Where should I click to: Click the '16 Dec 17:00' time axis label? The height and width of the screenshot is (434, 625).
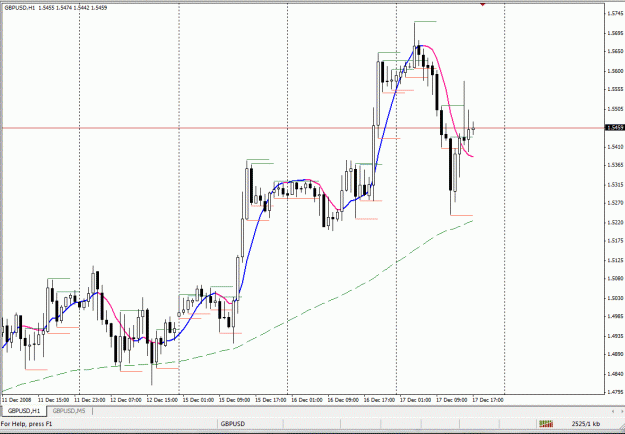pos(380,399)
